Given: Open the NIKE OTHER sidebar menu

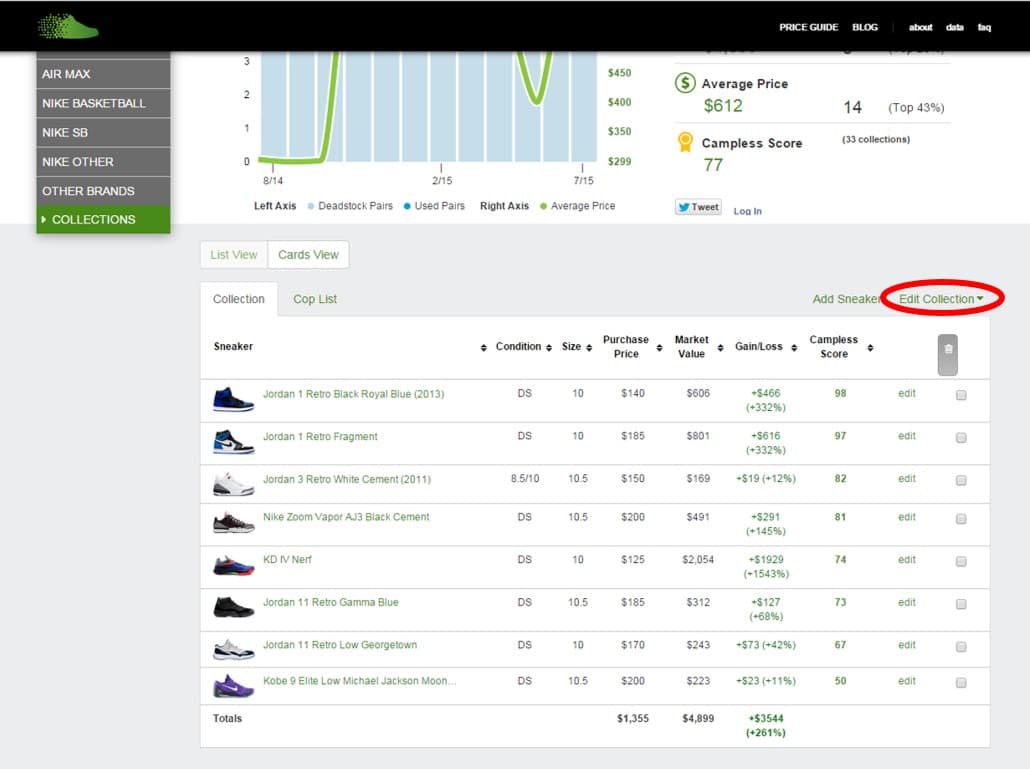Looking at the screenshot, I should tap(103, 162).
